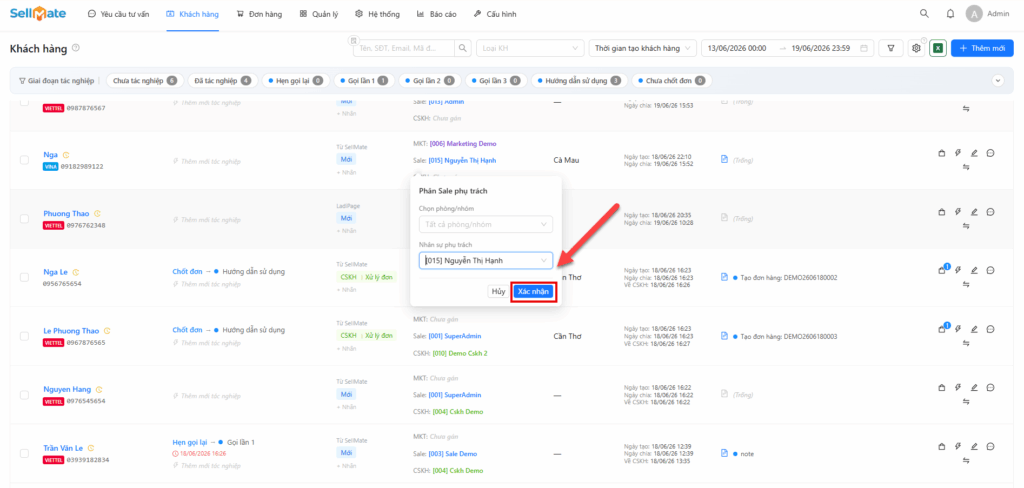This screenshot has height=488, width=1024.
Task: Filter by Hướng dẫn sử dụng stage chip
Action: pos(579,81)
